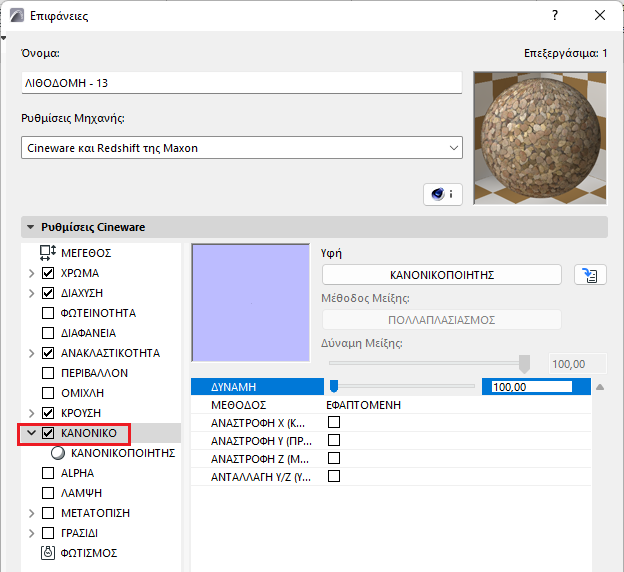This screenshot has height=572, width=624.
Task: Open the Ρυθμίσεις Μηχανής engine dropdown
Action: pyautogui.click(x=242, y=148)
